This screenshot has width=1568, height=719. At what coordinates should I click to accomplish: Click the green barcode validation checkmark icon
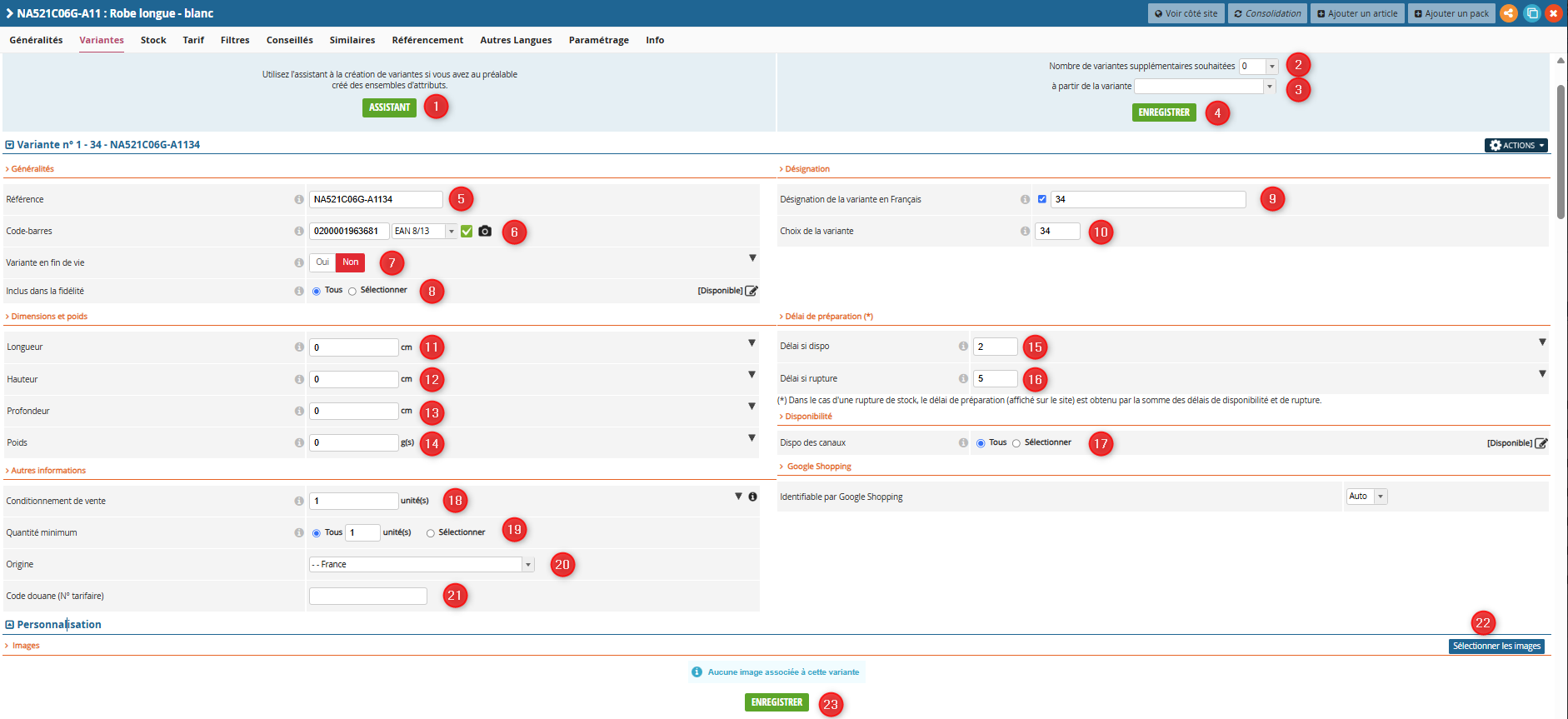(x=467, y=231)
